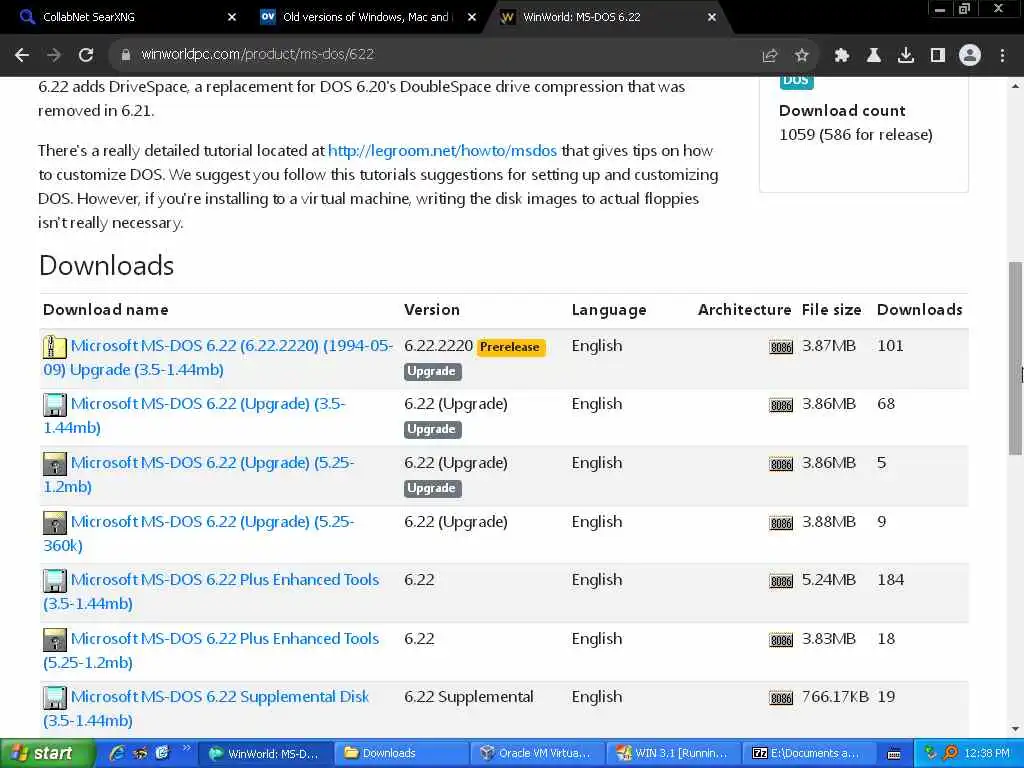Viewport: 1024px width, 768px height.
Task: Open Plus Enhanced Tools (5.25-1.2mb) link
Action: [211, 650]
